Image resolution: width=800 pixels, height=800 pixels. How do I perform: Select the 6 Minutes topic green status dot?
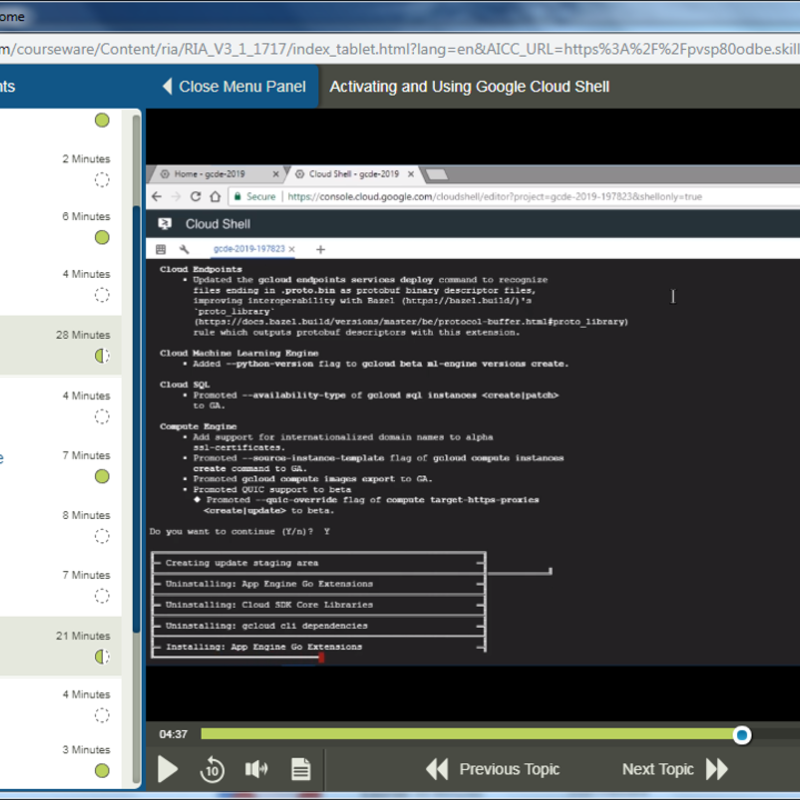coord(102,237)
